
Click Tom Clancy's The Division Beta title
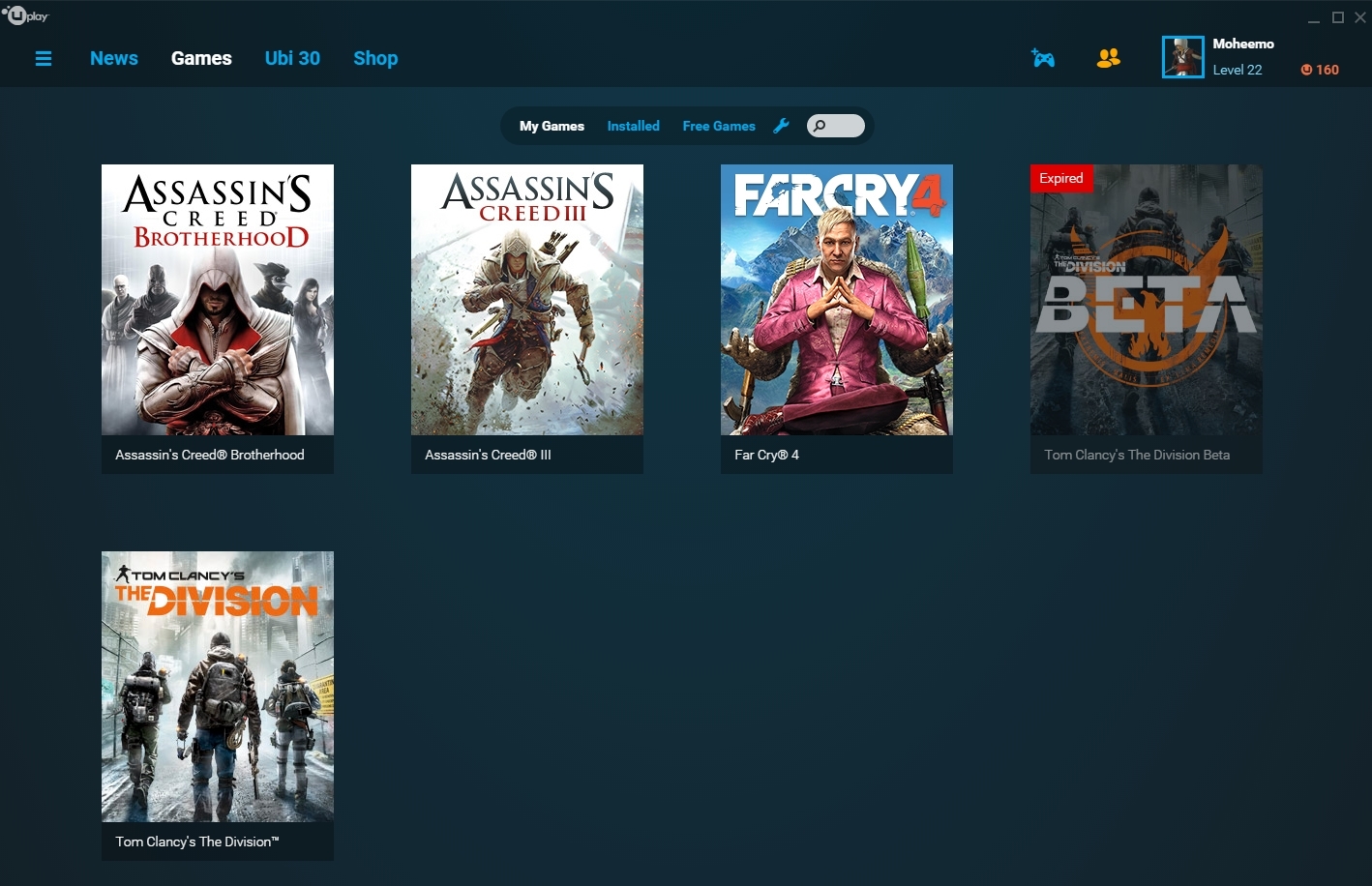(x=1137, y=455)
